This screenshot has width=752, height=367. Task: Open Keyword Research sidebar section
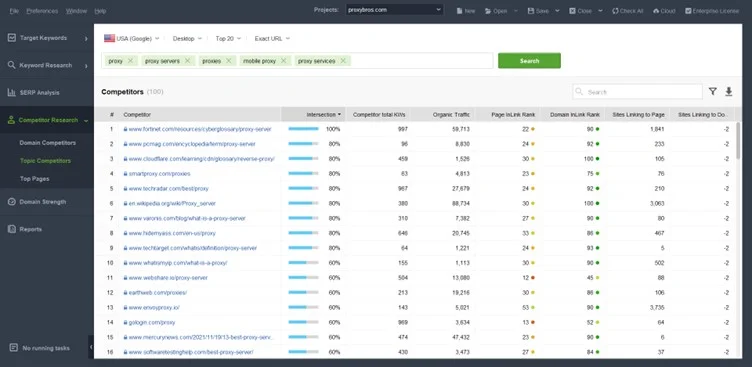click(47, 65)
